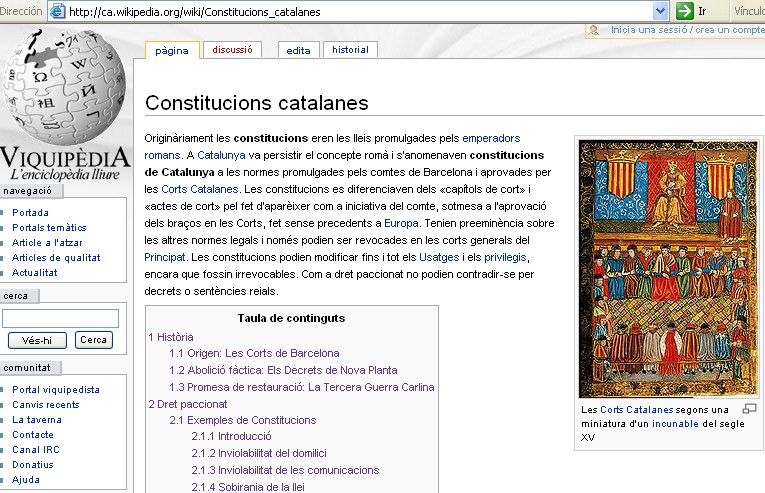The image size is (765, 493).
Task: Follow the Corts Catalanes link in the paragraph
Action: click(x=200, y=189)
